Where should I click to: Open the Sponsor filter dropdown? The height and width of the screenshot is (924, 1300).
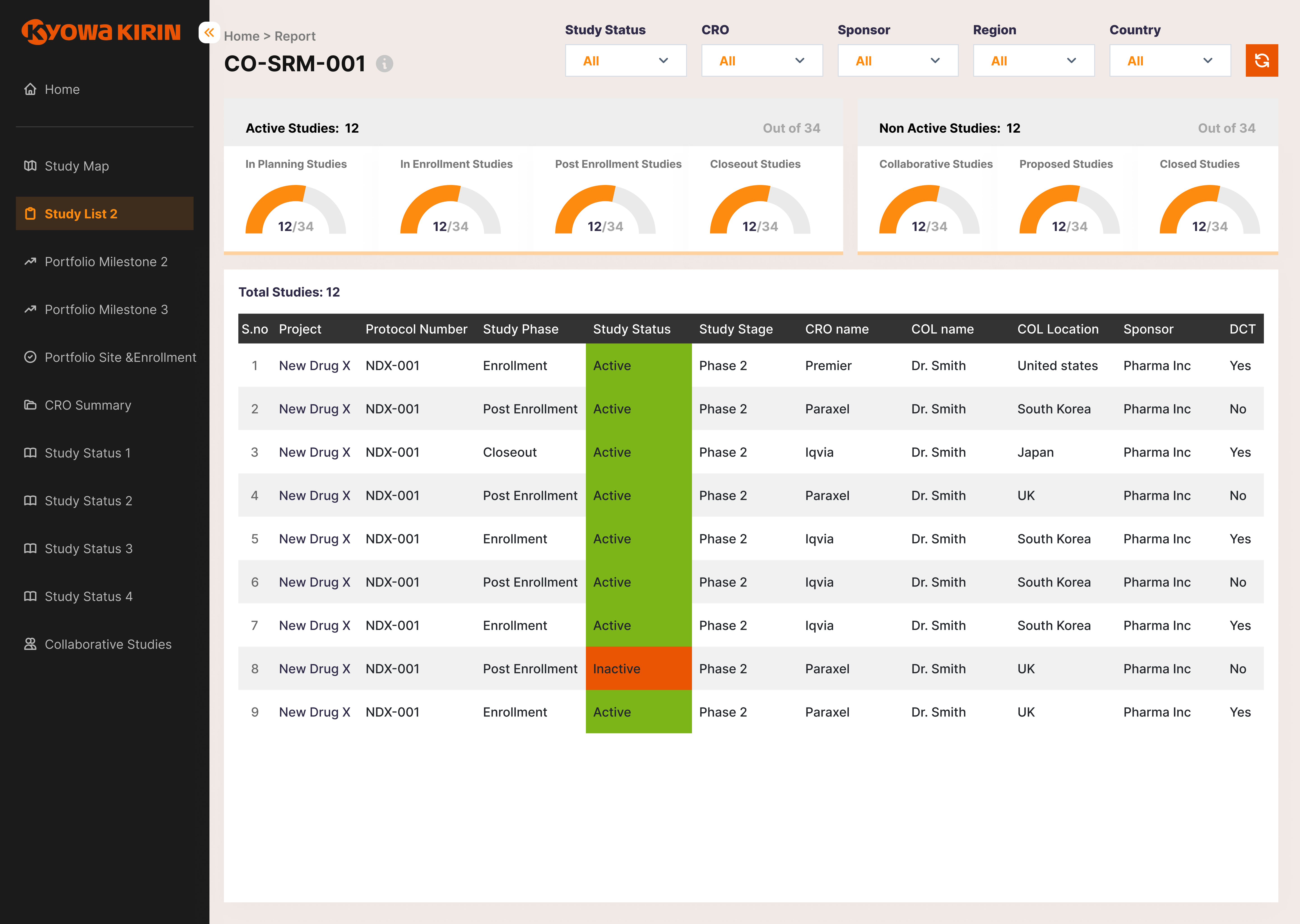point(898,60)
